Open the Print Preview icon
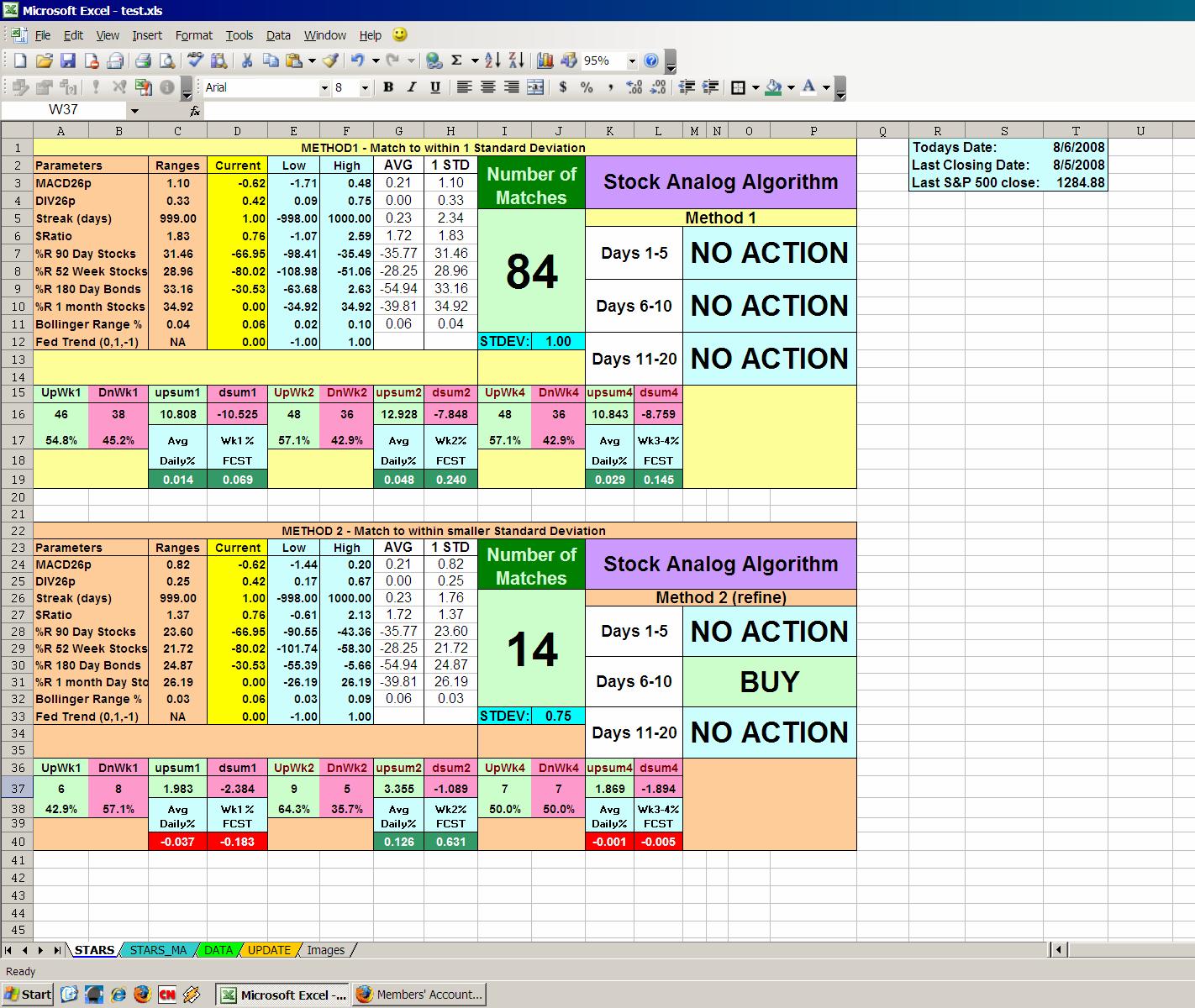This screenshot has height=1008, width=1195. point(167,60)
